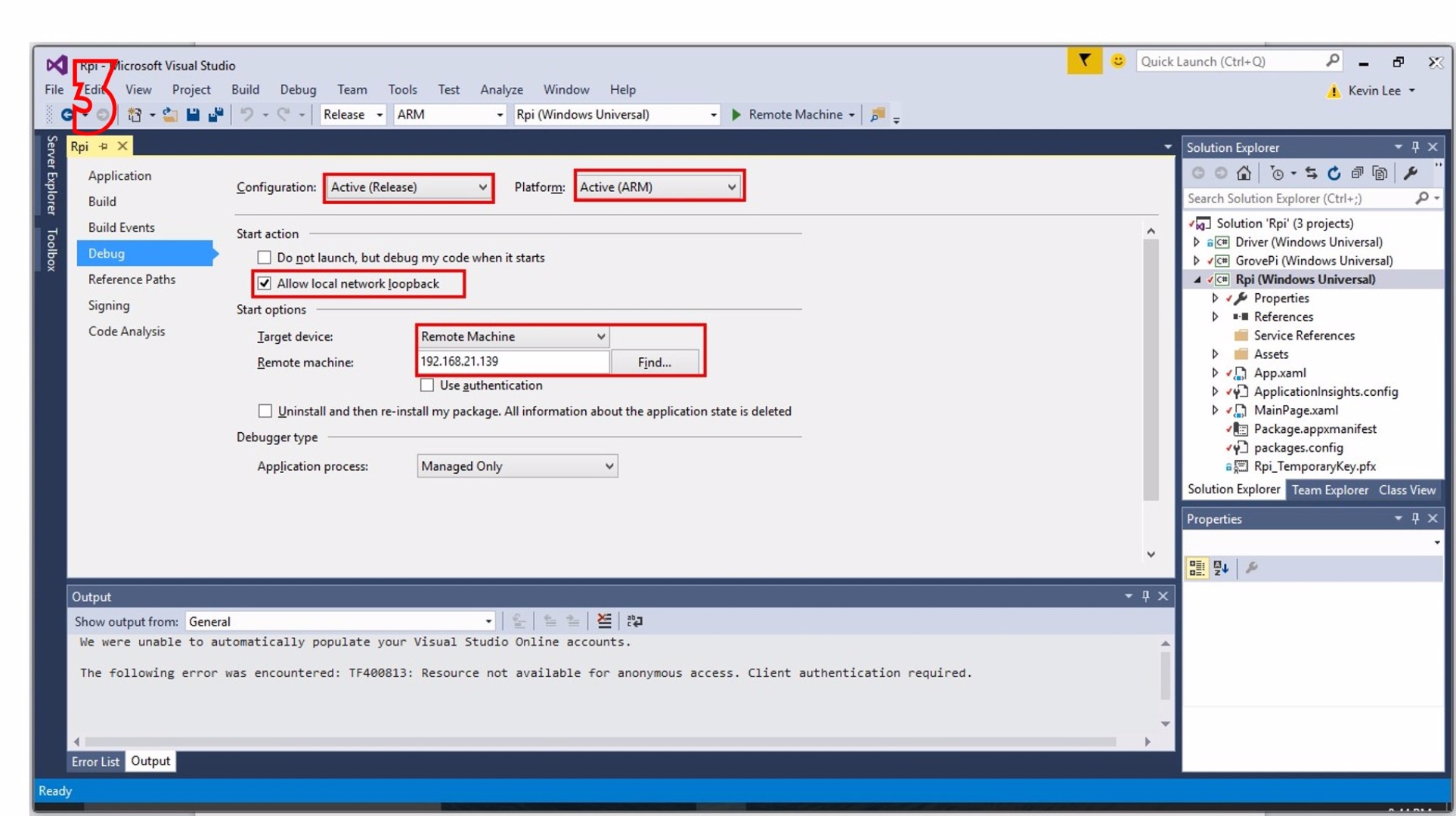
Task: Click the Remote machine IP field
Action: 513,362
